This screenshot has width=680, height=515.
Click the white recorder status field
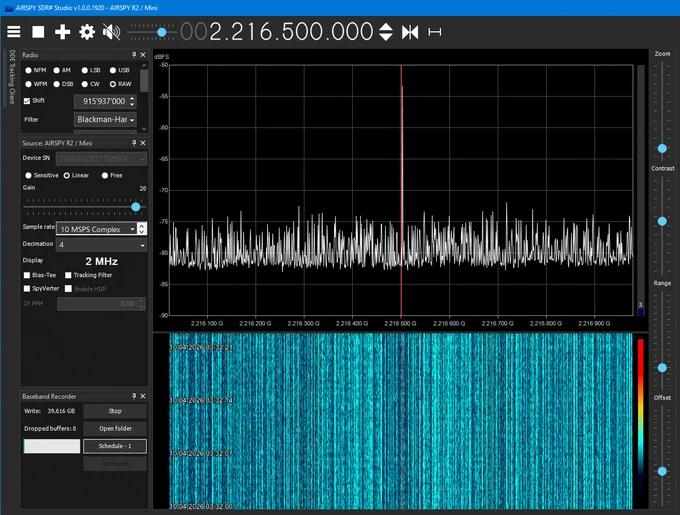click(x=52, y=446)
